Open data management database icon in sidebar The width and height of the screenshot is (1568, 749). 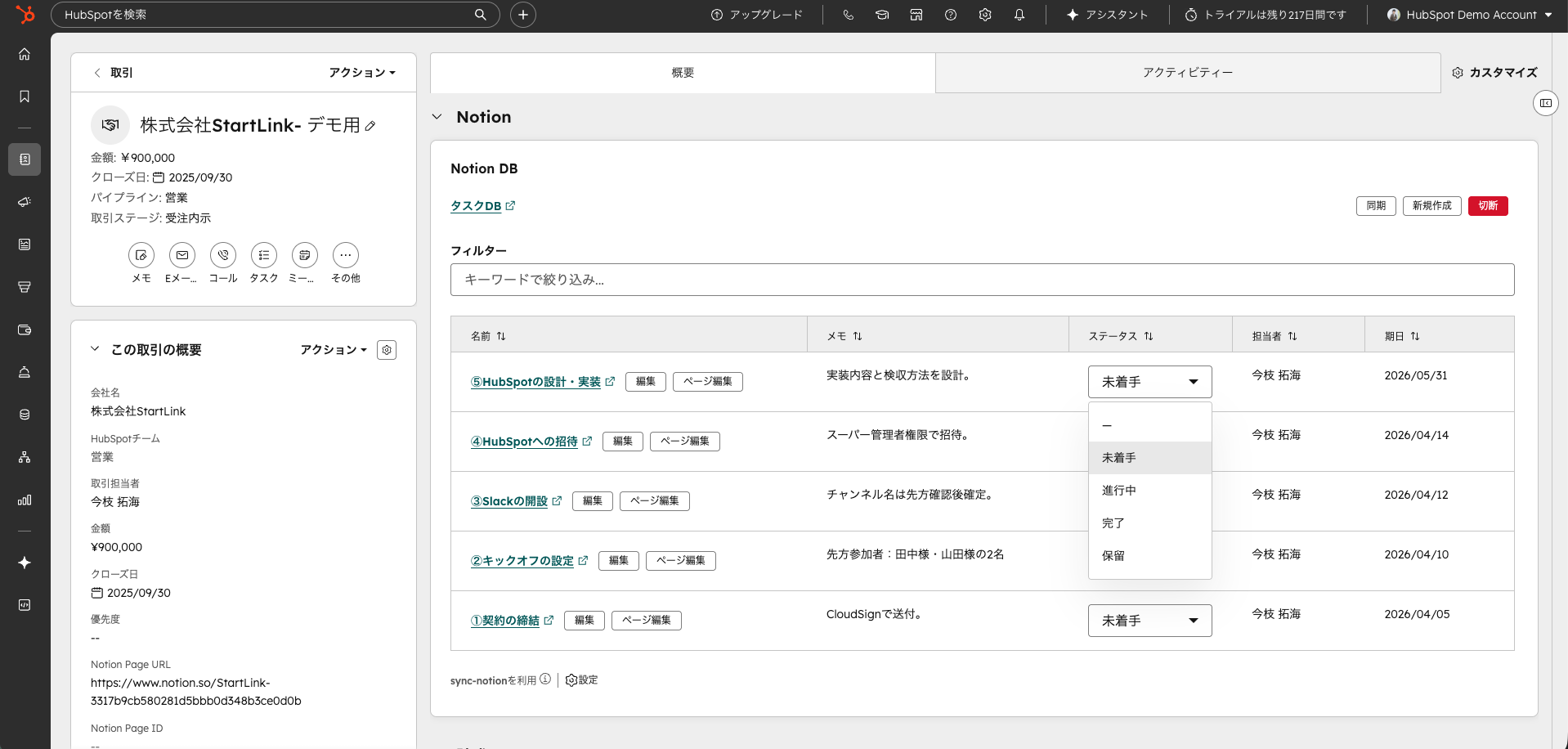point(25,415)
